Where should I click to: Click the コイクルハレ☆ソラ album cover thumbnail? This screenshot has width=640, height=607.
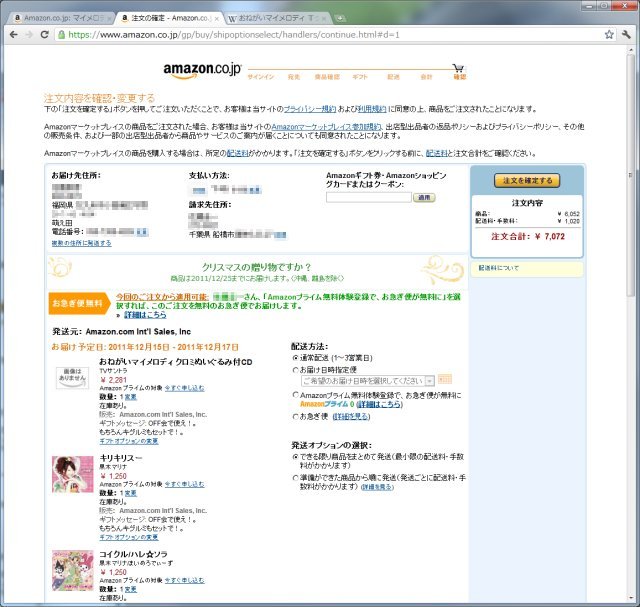(73, 570)
